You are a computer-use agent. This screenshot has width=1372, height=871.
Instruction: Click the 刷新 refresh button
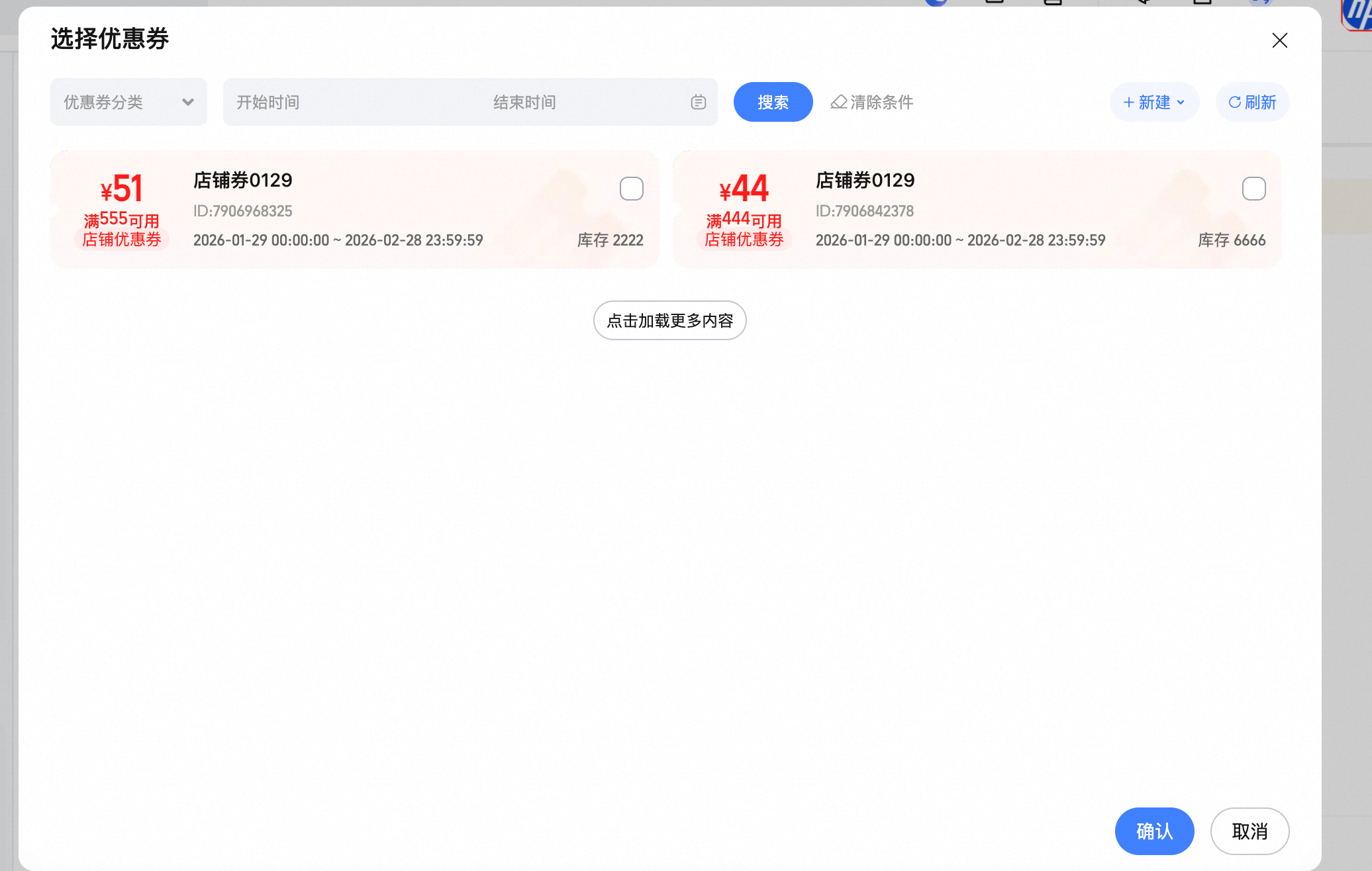(1252, 102)
